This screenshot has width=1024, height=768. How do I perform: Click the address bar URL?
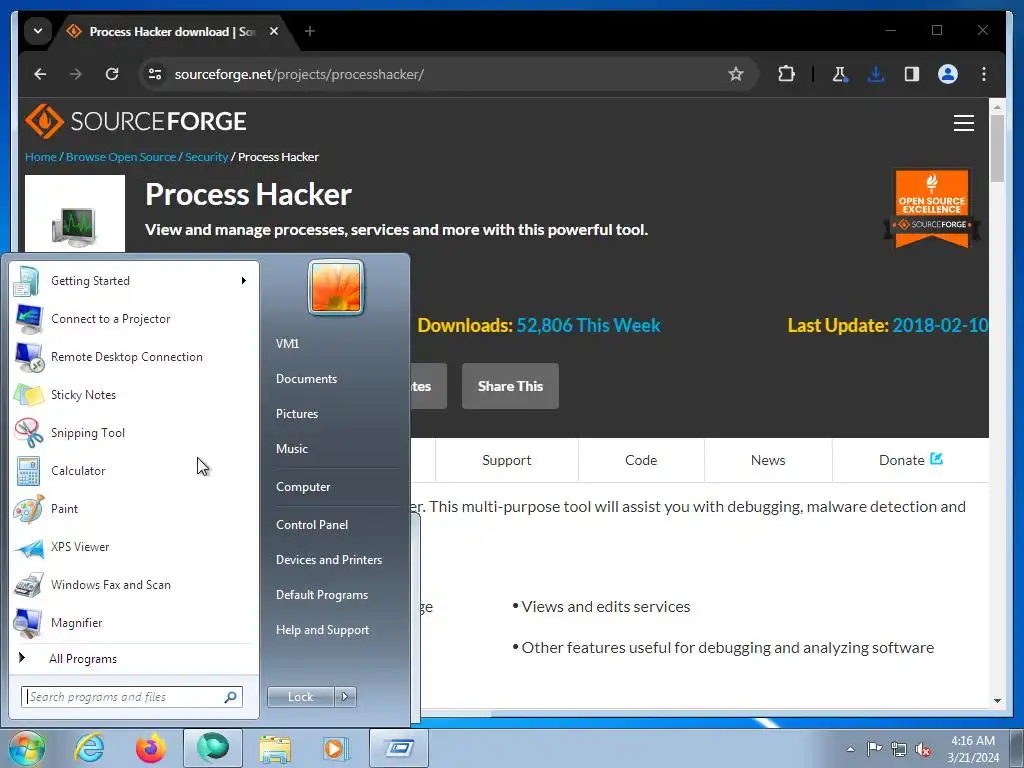(x=299, y=74)
